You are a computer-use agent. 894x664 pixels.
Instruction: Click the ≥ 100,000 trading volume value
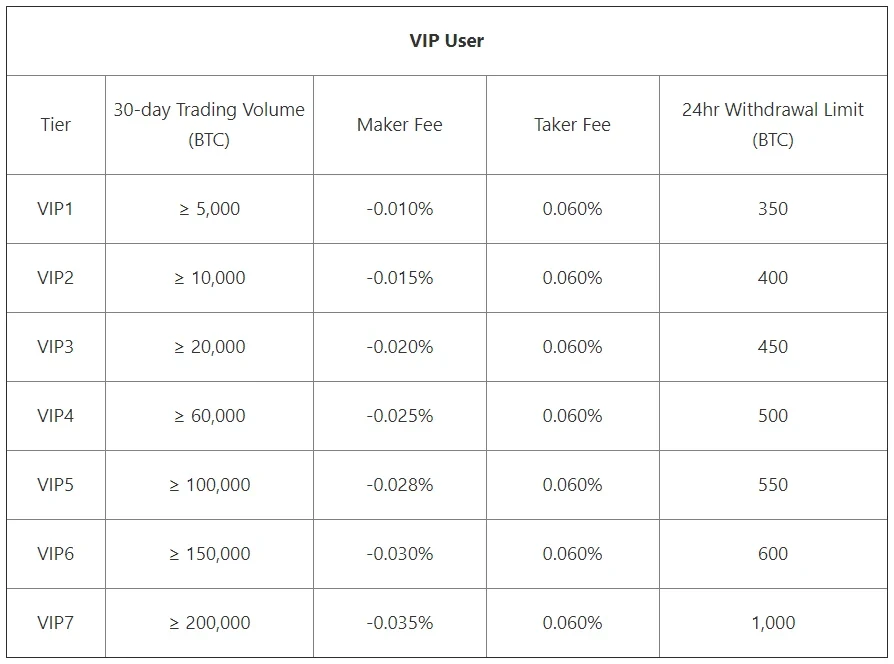click(x=209, y=484)
